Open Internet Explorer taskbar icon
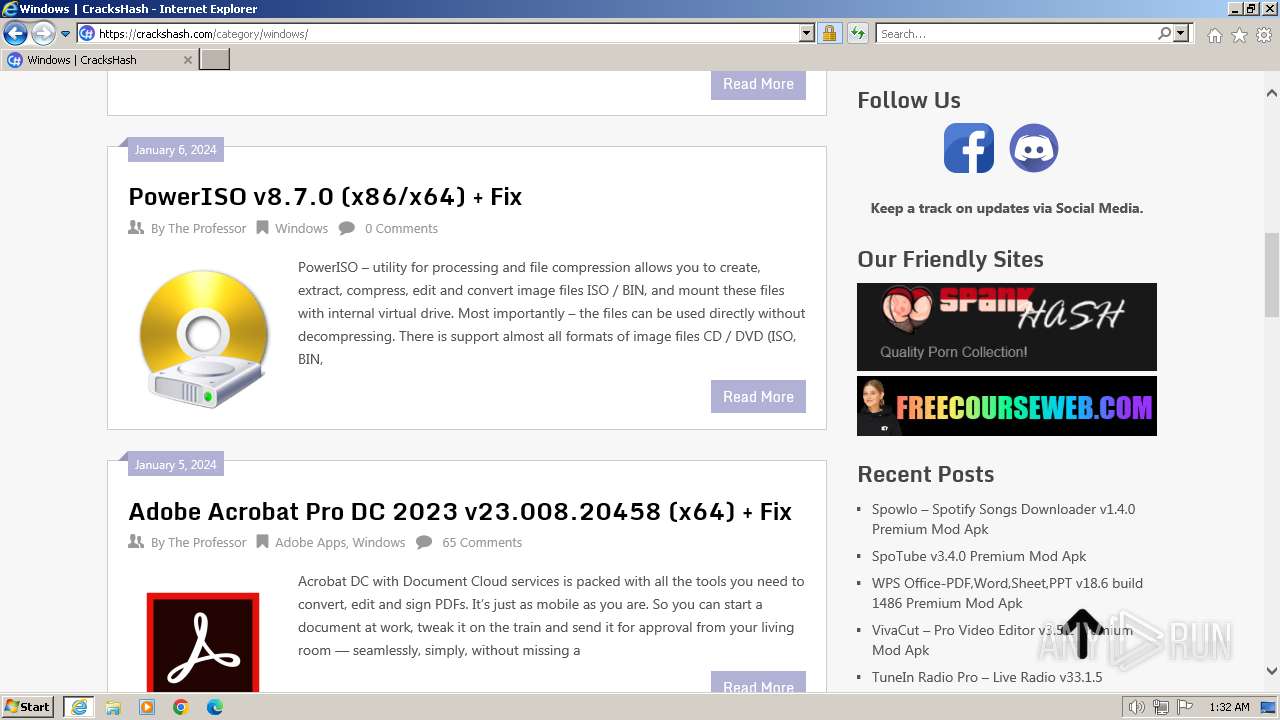This screenshot has width=1280, height=720. pos(78,707)
